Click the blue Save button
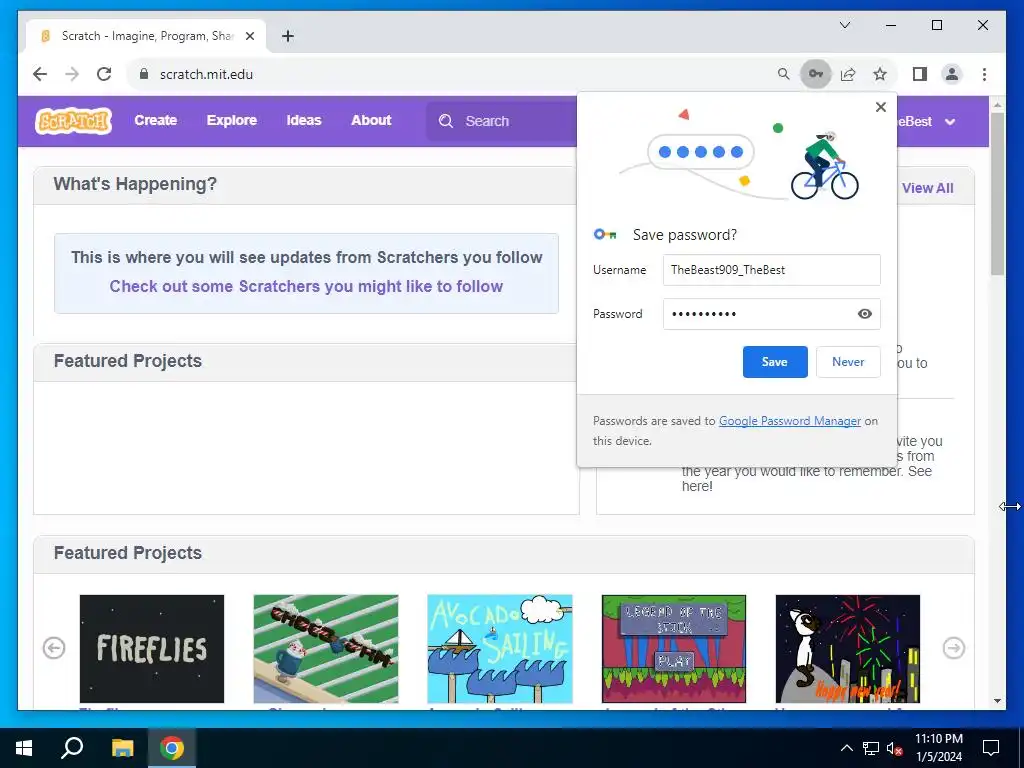This screenshot has width=1024, height=768. point(775,362)
